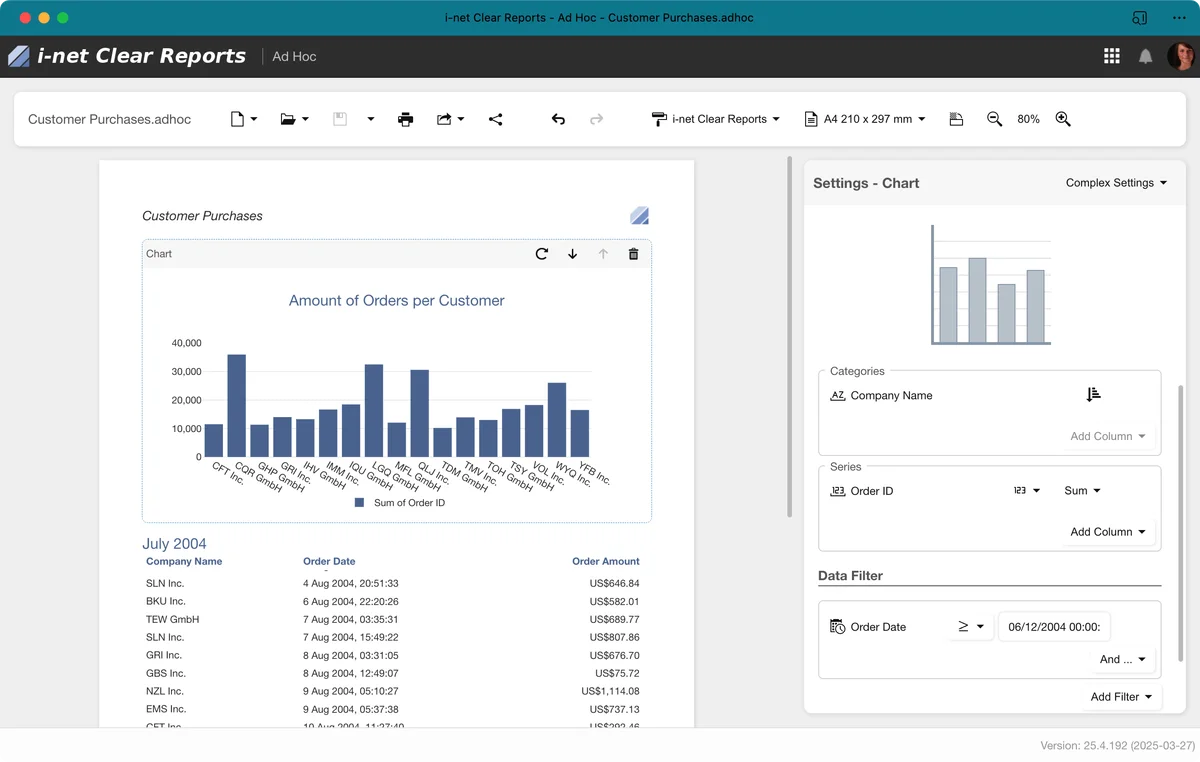Change the Order Date comparison operator
1200x762 pixels.
[970, 627]
